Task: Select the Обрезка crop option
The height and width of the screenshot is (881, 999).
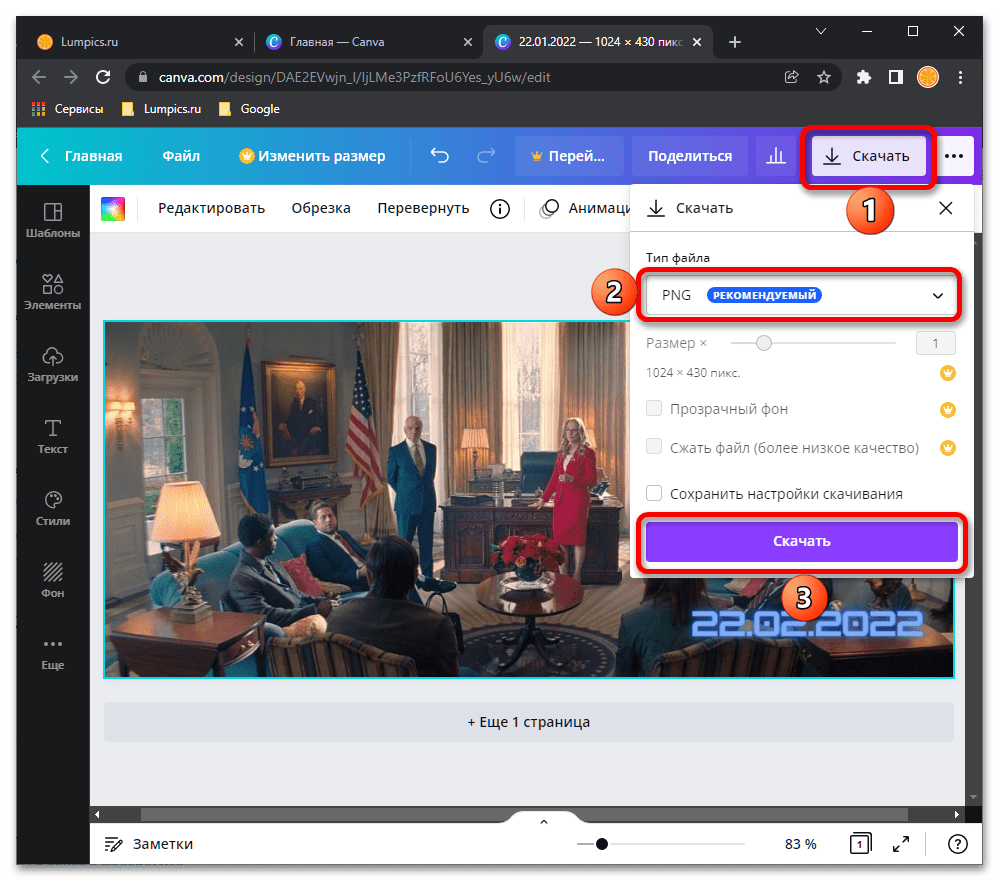Action: click(x=321, y=208)
